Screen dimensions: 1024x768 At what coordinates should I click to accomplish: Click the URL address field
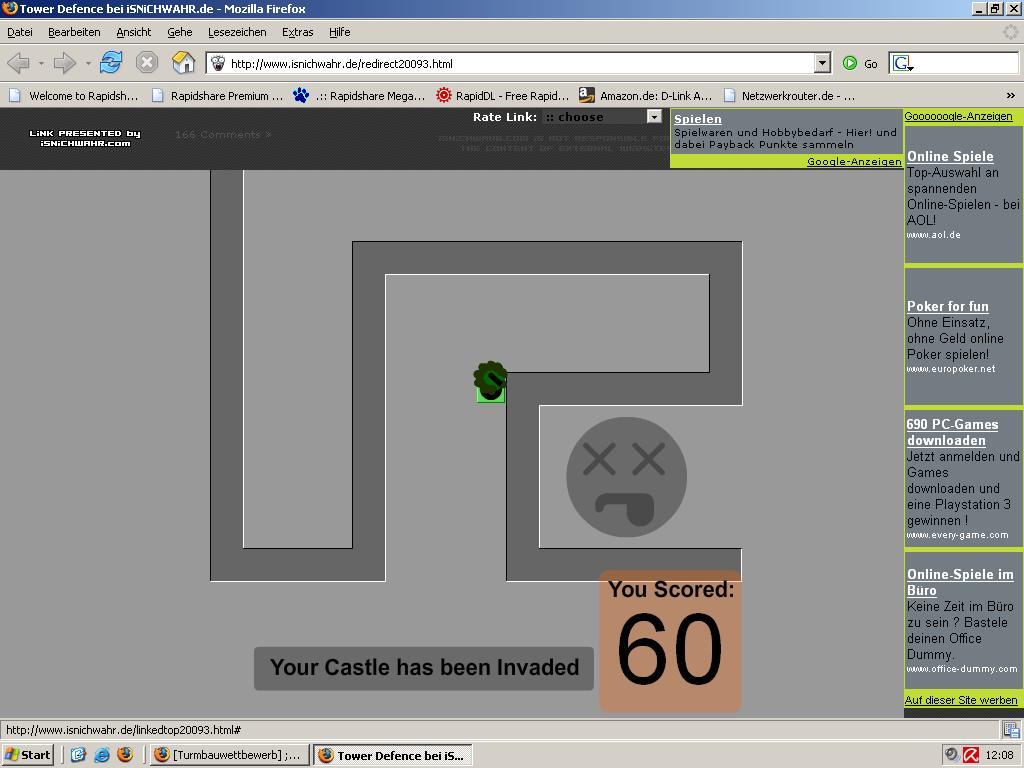pyautogui.click(x=519, y=63)
